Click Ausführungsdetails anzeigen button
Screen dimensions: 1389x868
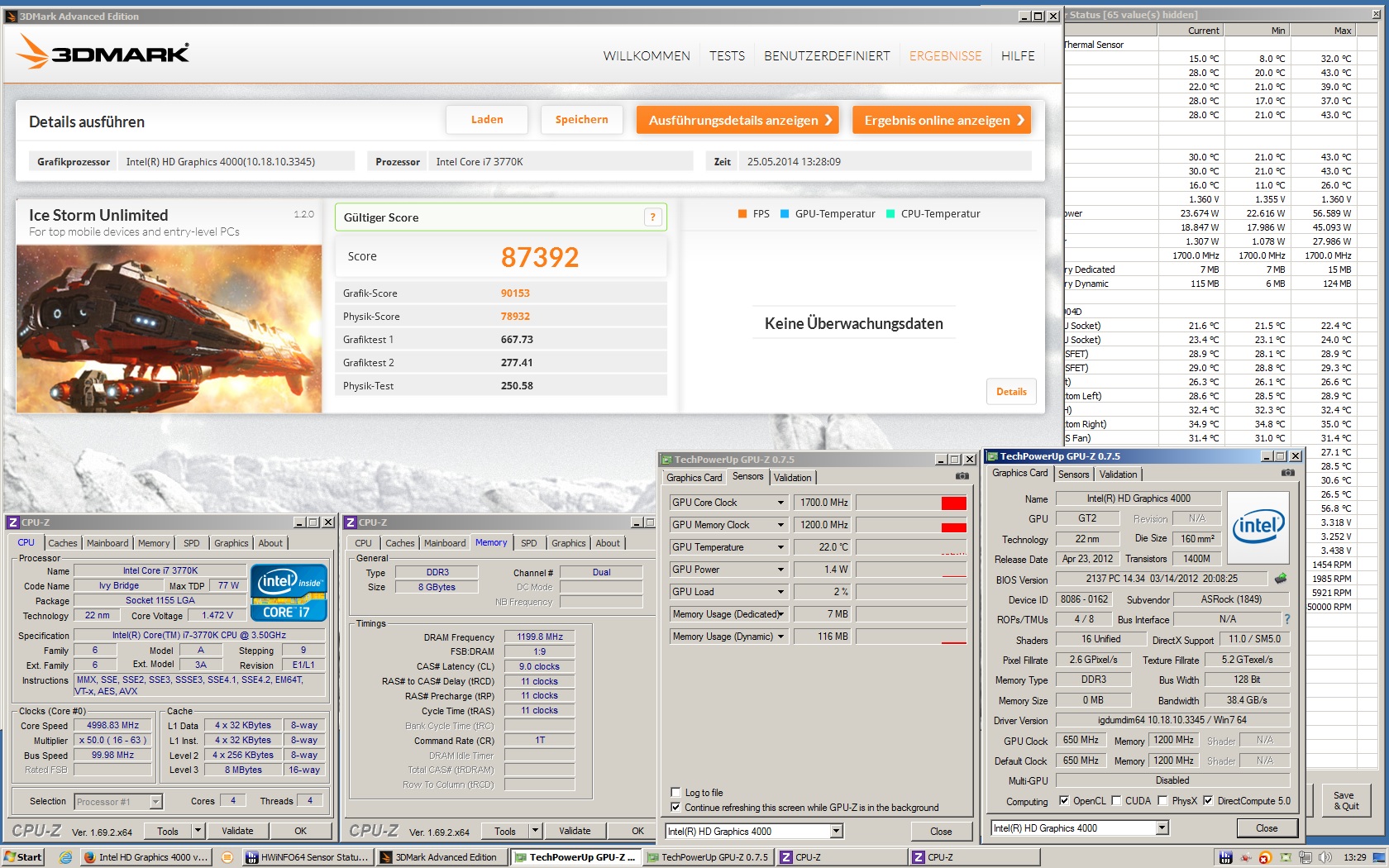pos(737,120)
